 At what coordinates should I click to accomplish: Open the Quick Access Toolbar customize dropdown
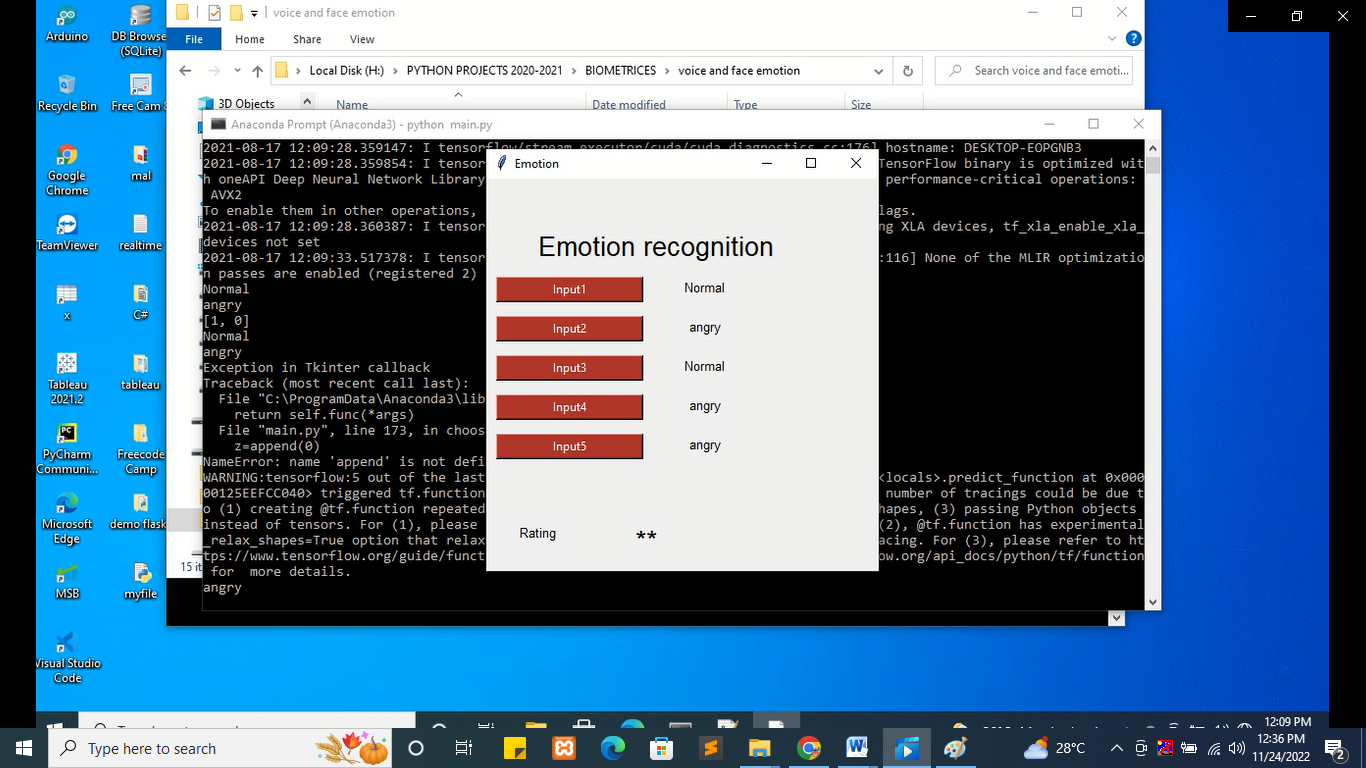(x=254, y=13)
